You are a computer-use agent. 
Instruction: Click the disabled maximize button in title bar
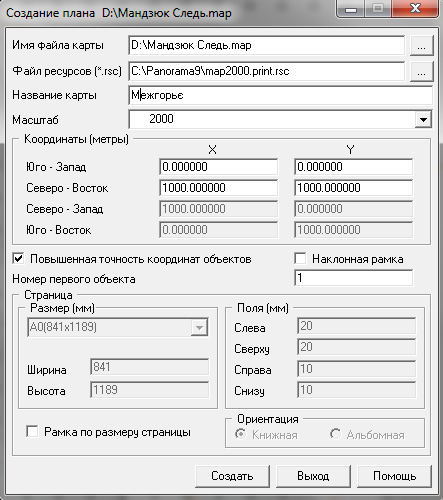click(378, 9)
